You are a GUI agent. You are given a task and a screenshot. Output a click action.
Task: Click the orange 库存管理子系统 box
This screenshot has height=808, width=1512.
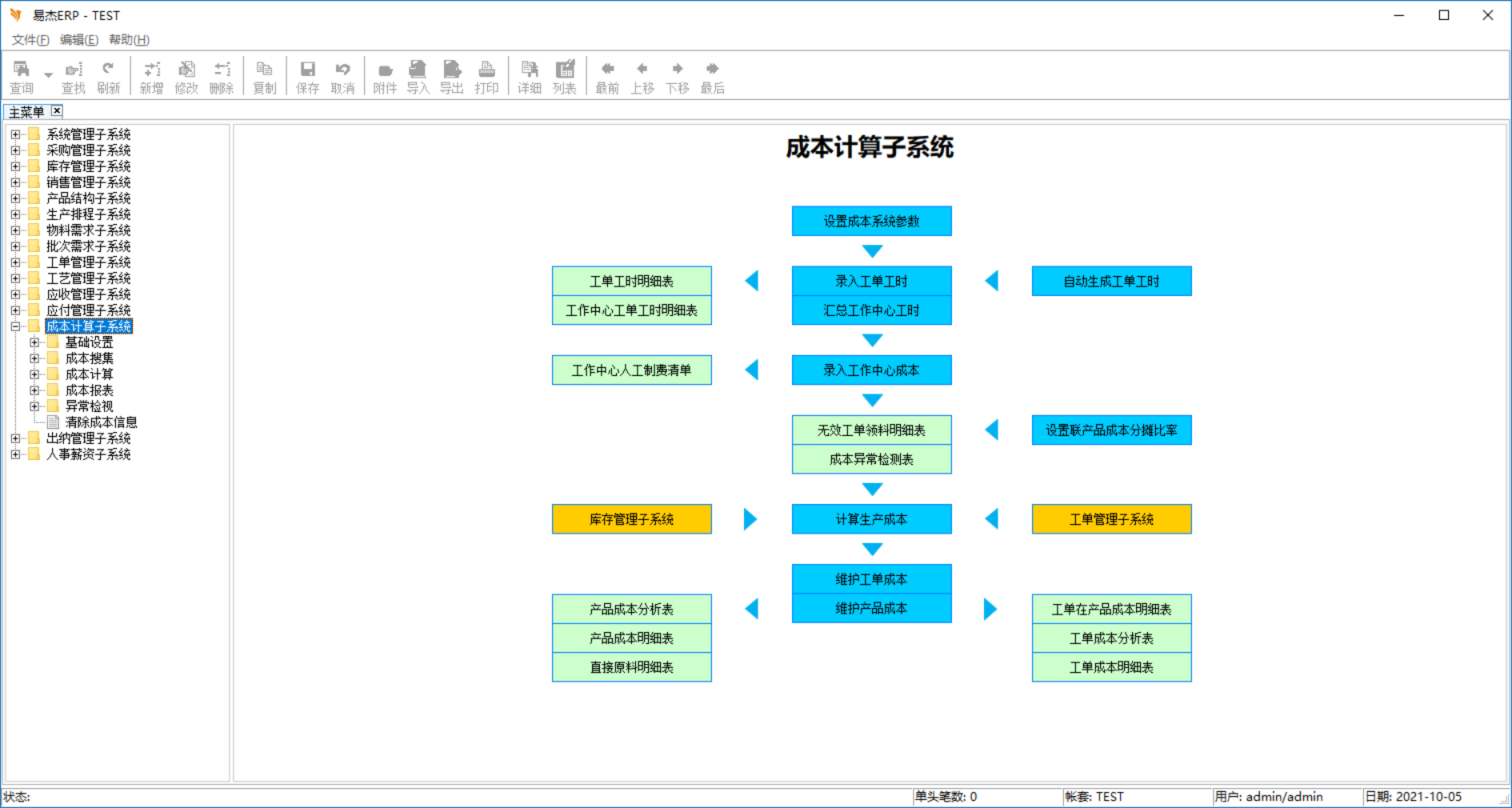point(632,519)
